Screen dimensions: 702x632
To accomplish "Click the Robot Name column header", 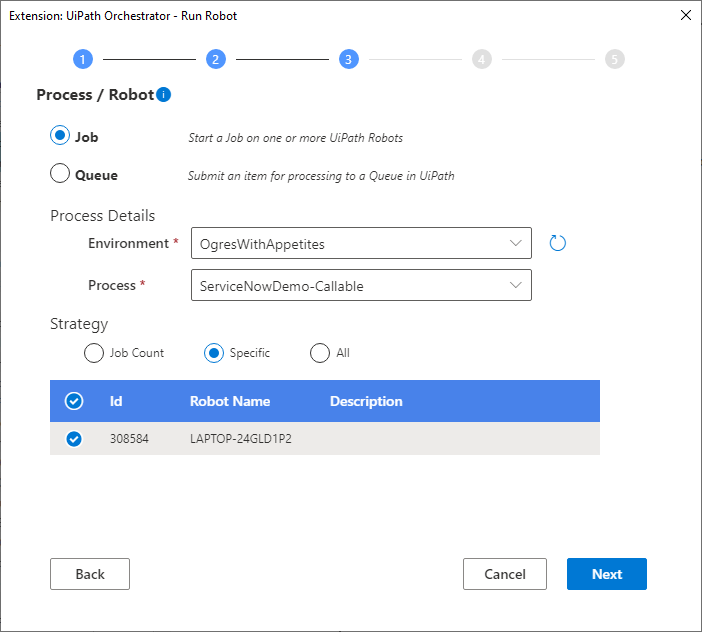I will 230,401.
